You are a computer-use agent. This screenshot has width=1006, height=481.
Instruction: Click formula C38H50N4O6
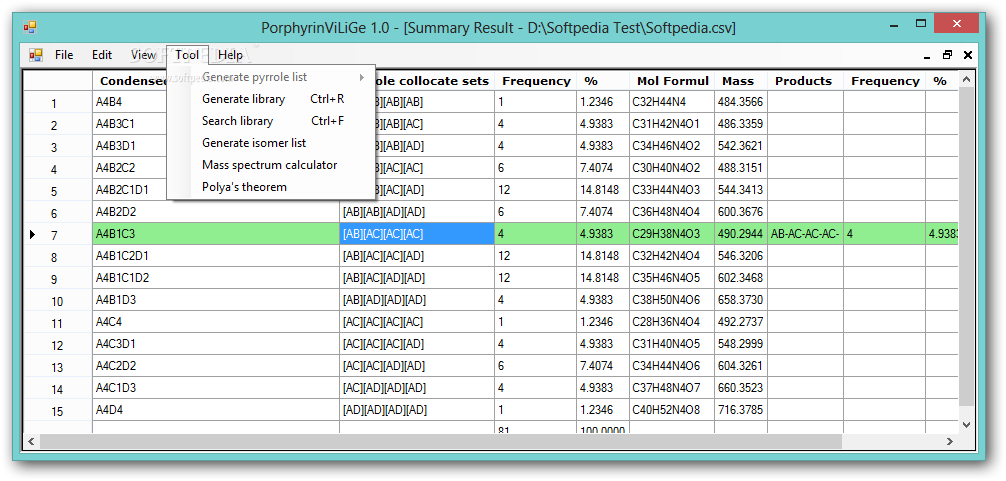(672, 300)
